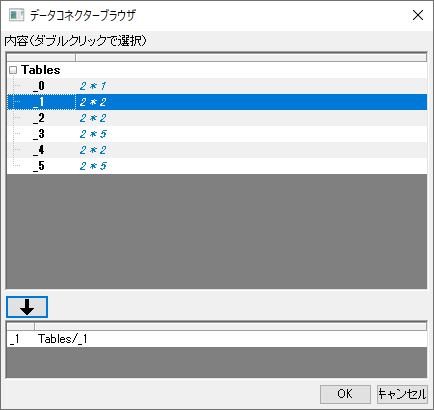Select the _2 table row
The image size is (434, 410).
coord(217,118)
